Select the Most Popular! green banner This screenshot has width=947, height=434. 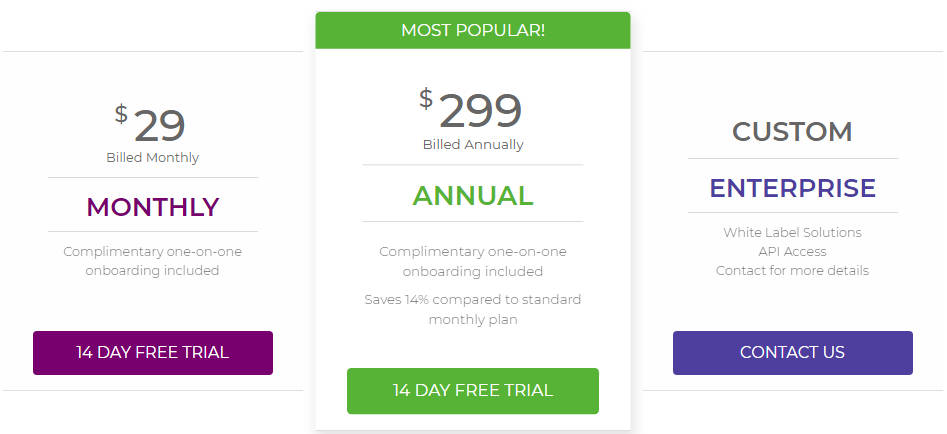(x=473, y=30)
